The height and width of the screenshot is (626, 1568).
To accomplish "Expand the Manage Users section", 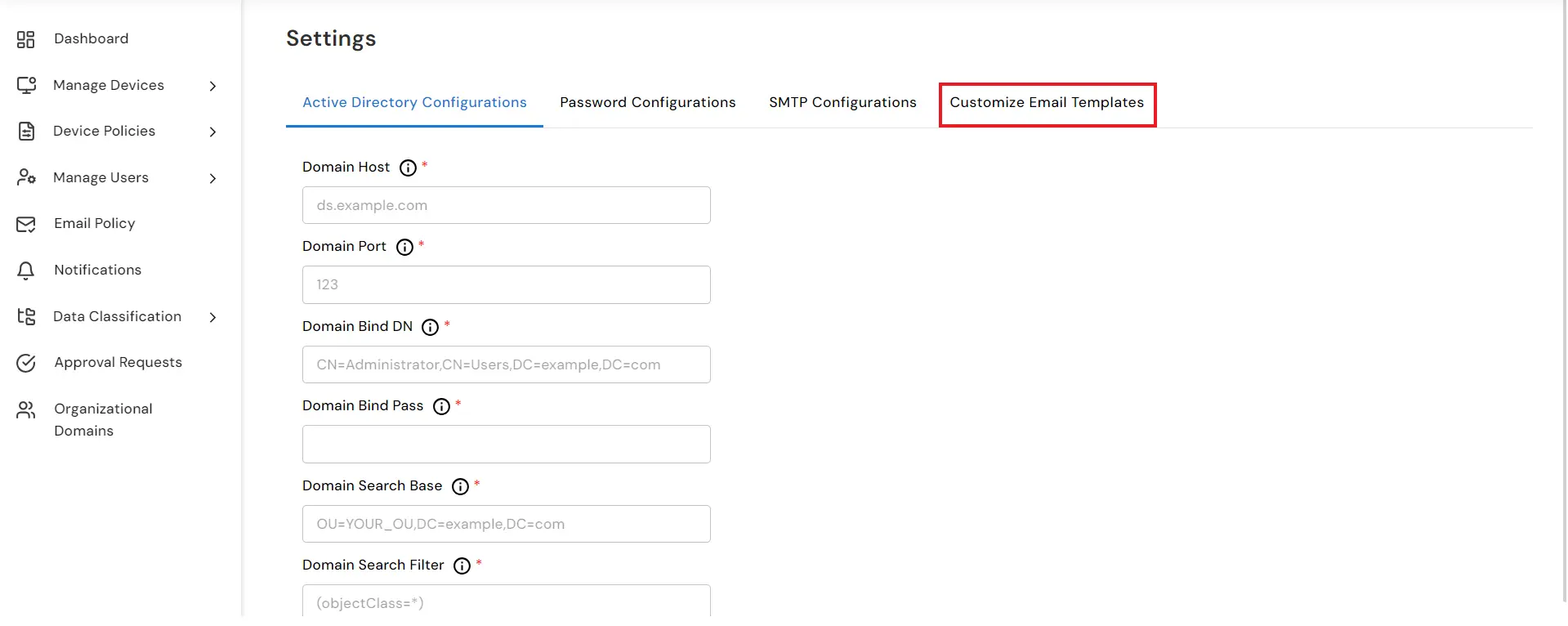I will (212, 177).
